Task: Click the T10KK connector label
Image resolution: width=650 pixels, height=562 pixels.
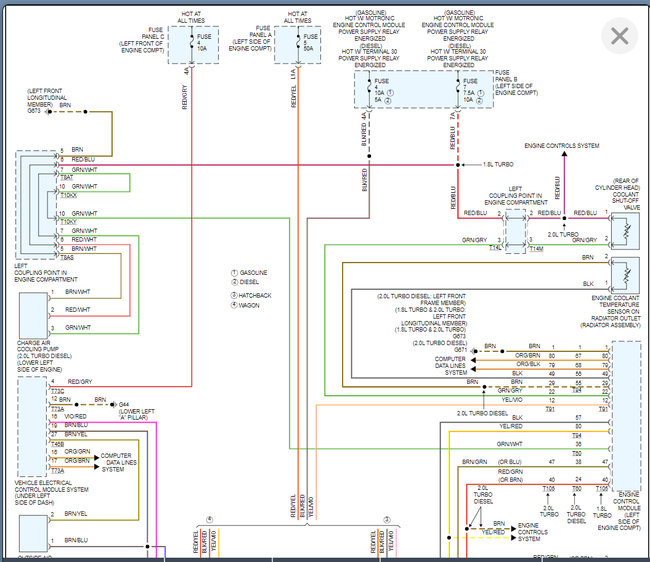Action: [68, 195]
